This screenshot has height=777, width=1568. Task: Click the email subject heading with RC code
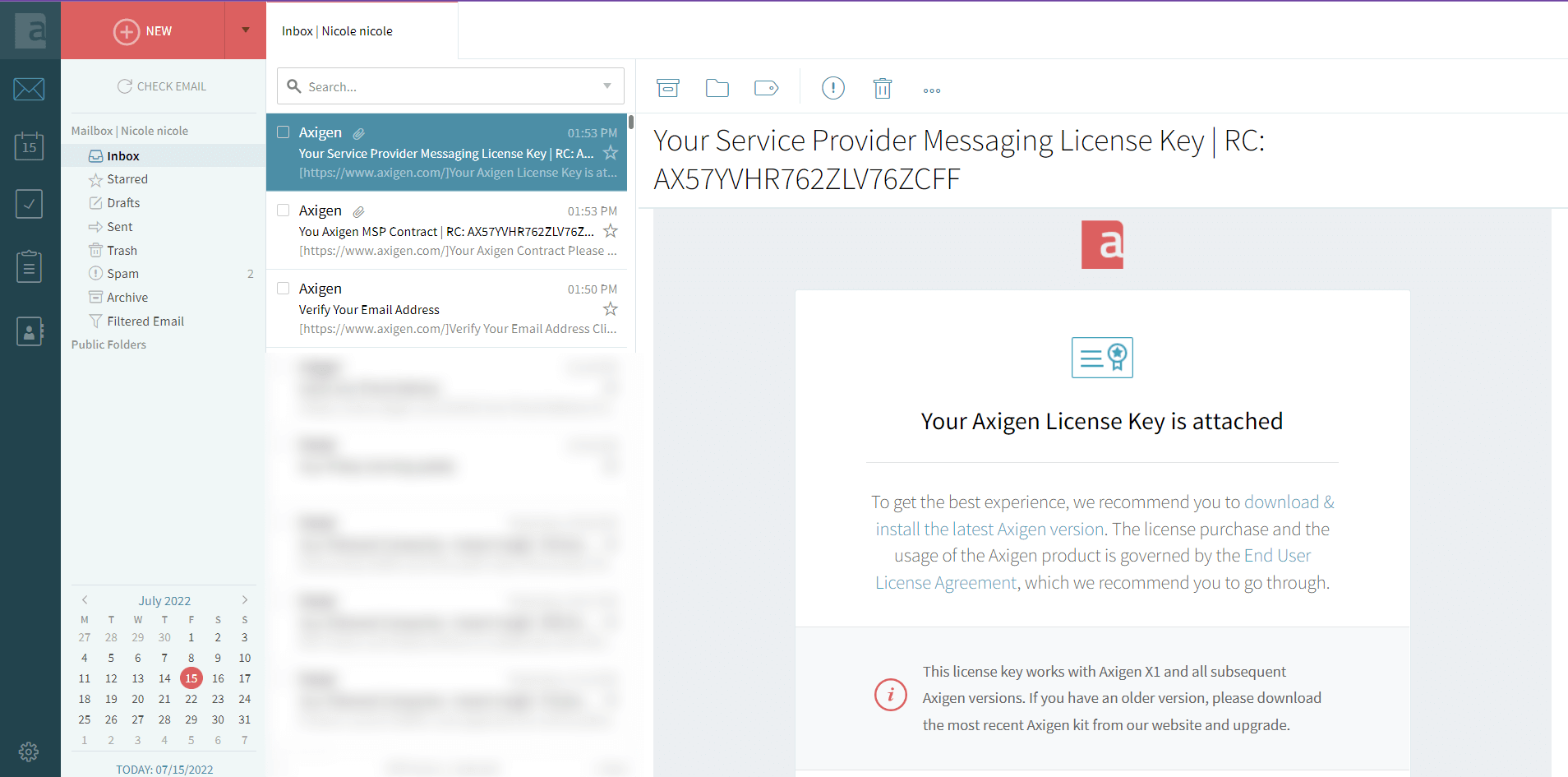tap(959, 160)
